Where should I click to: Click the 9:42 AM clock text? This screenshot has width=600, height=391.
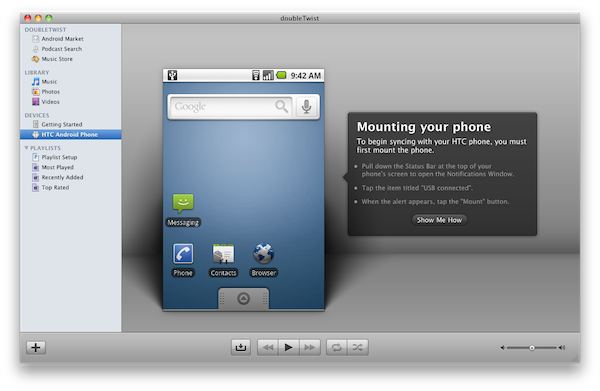pos(306,76)
